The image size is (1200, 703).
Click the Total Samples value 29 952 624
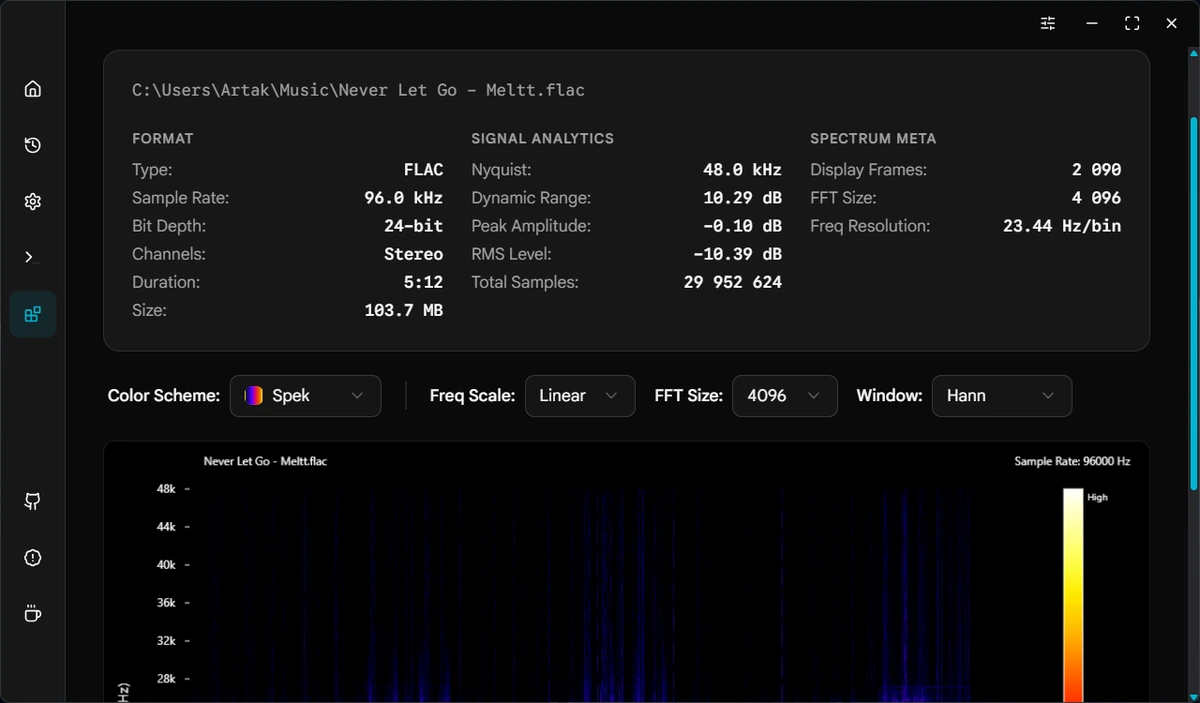pyautogui.click(x=733, y=282)
